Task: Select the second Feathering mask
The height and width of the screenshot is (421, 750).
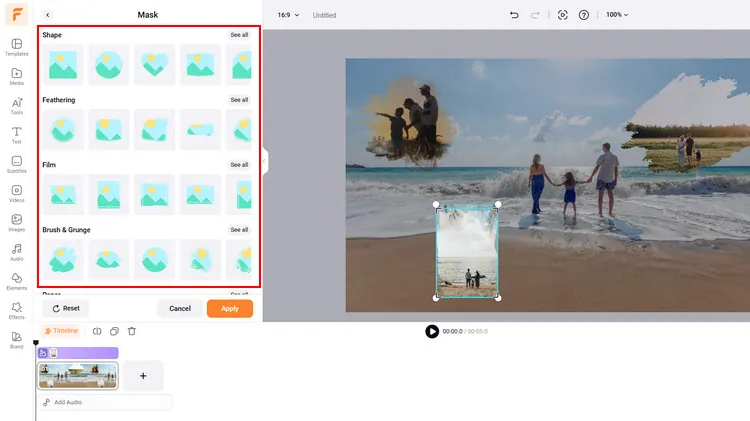Action: pyautogui.click(x=109, y=130)
